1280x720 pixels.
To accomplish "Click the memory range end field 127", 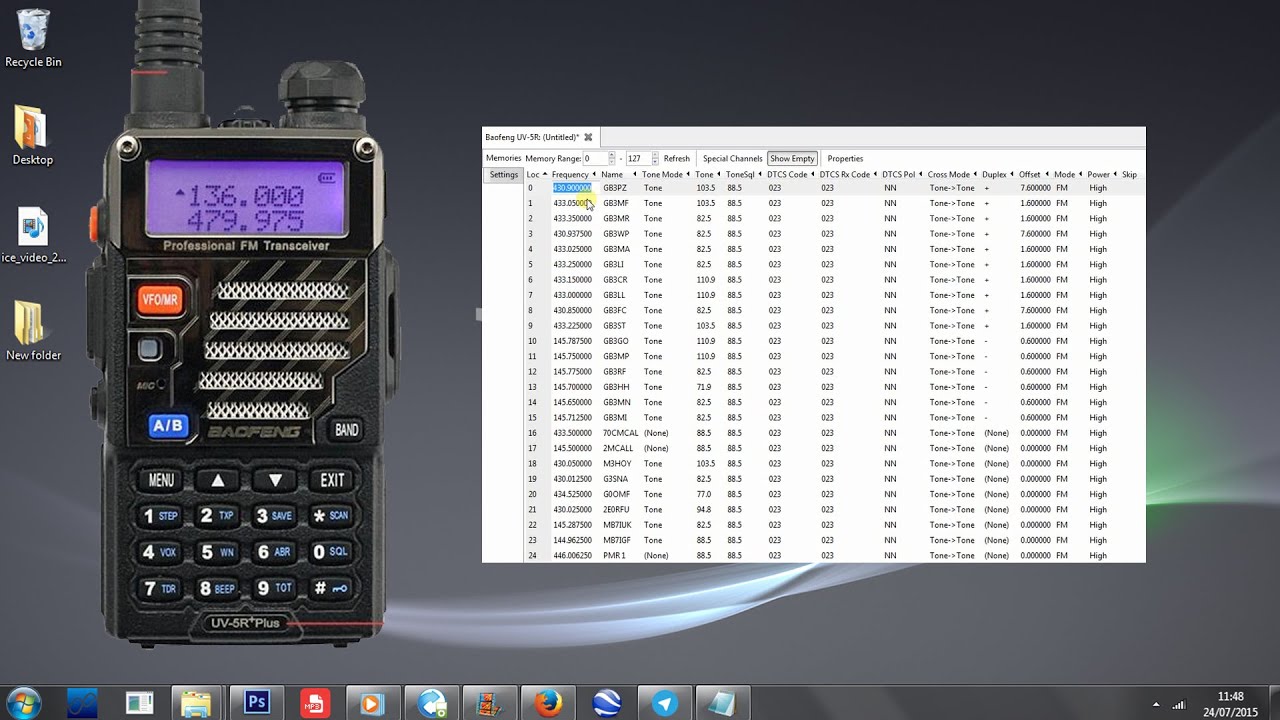I will point(638,158).
